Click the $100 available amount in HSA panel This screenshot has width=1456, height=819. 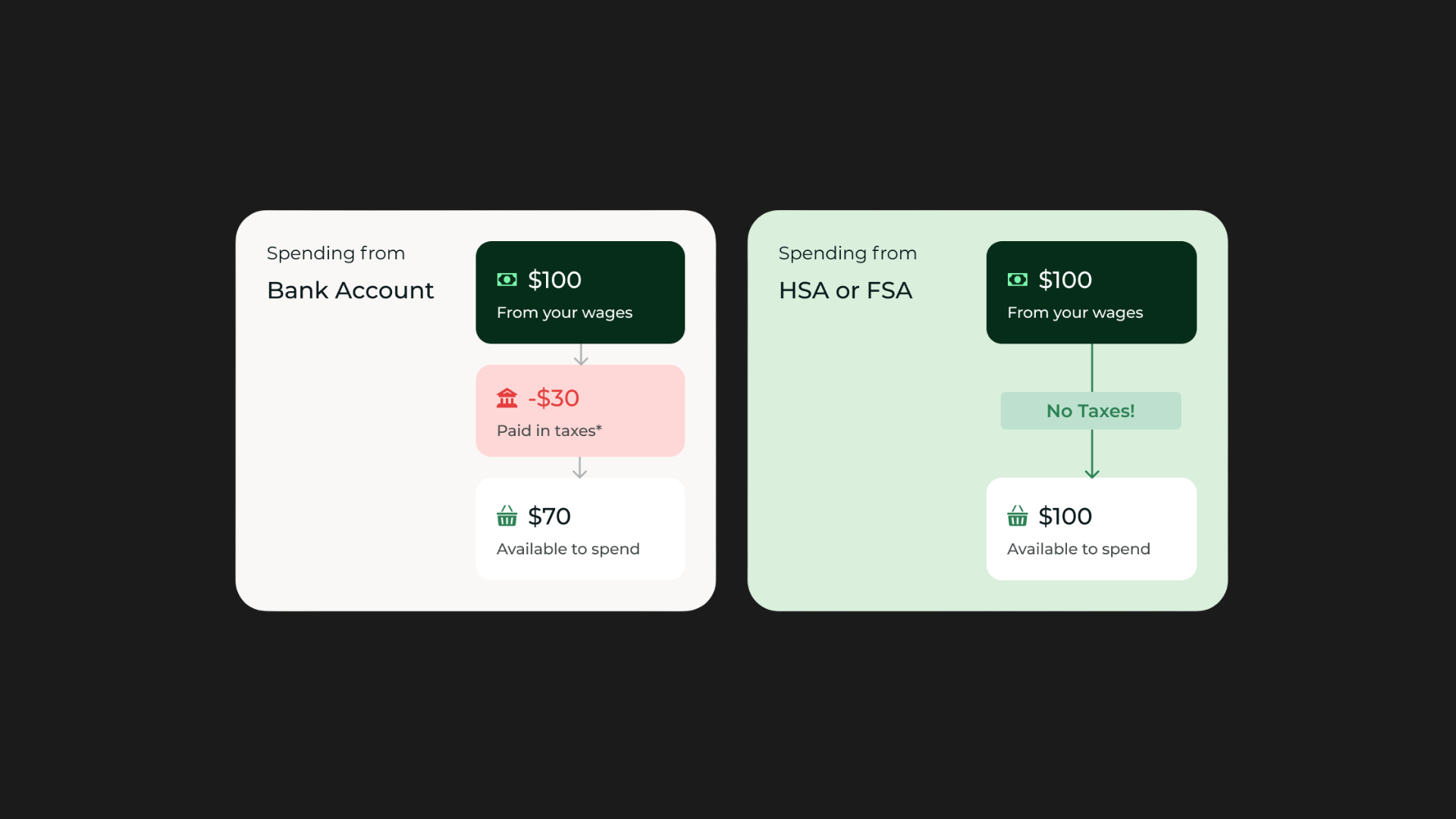pos(1065,516)
